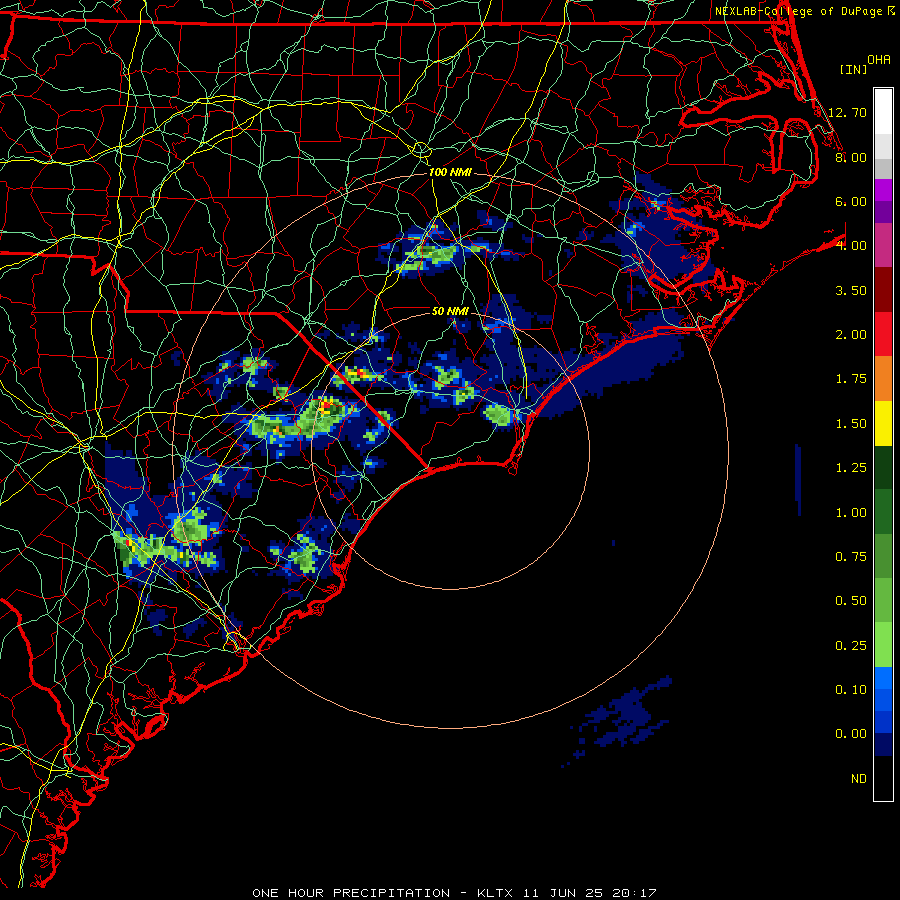This screenshot has width=900, height=900.
Task: Click the 100 NMI range ring label
Action: (450, 172)
